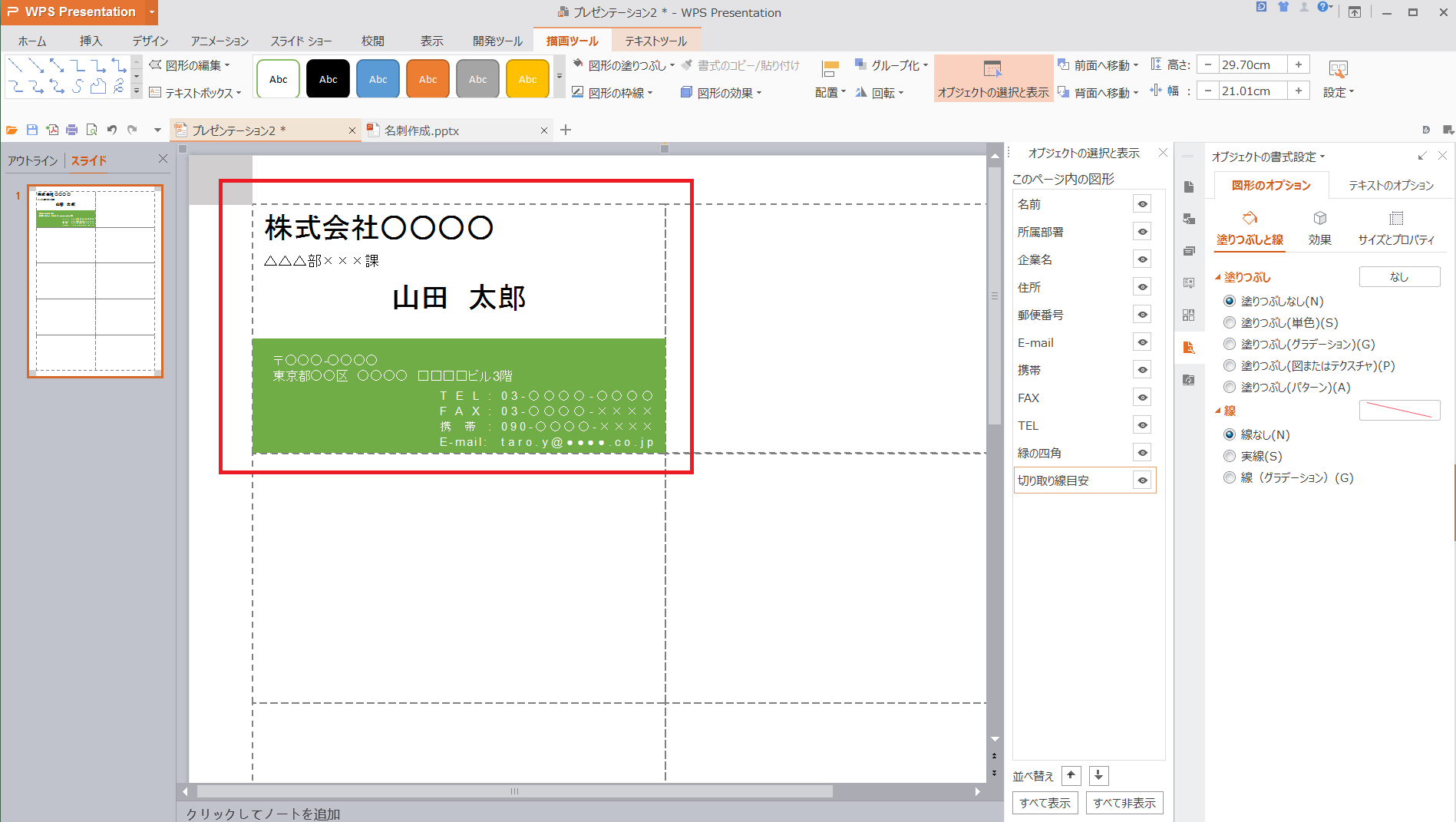Click すべて非表示 button
The height and width of the screenshot is (822, 1456).
coord(1124,803)
